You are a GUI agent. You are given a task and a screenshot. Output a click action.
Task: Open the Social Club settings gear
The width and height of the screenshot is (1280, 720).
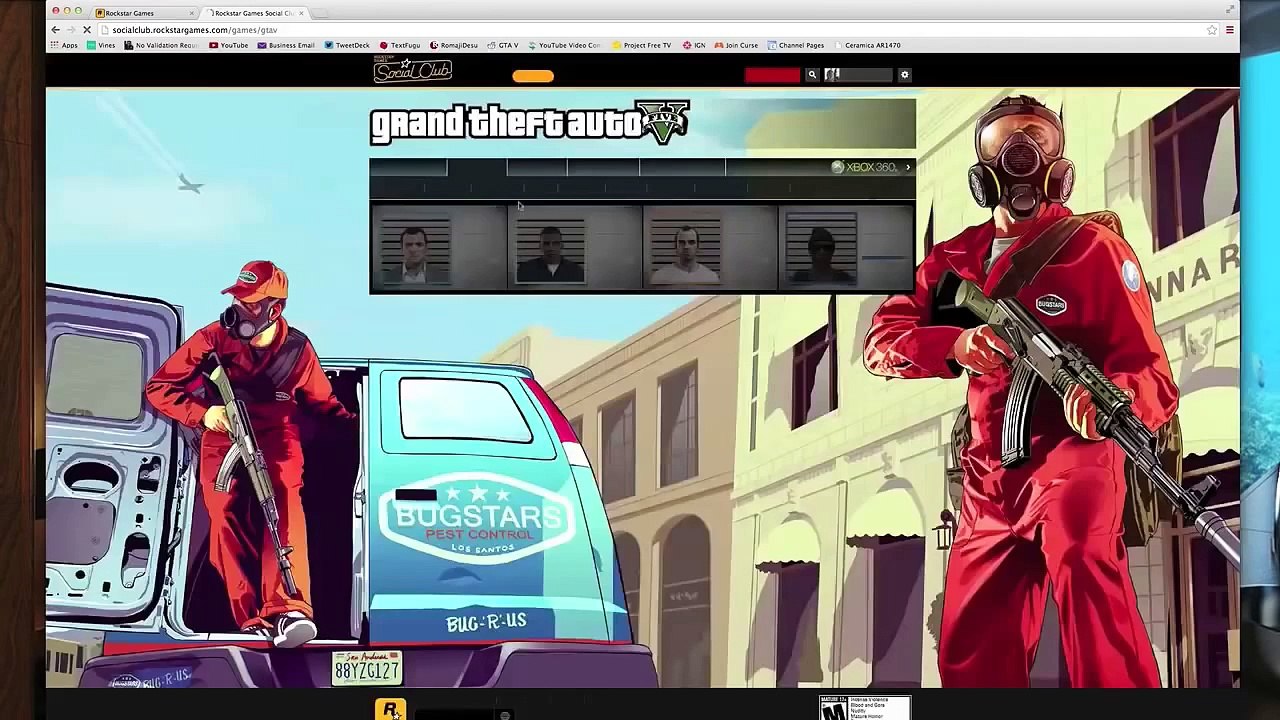905,75
